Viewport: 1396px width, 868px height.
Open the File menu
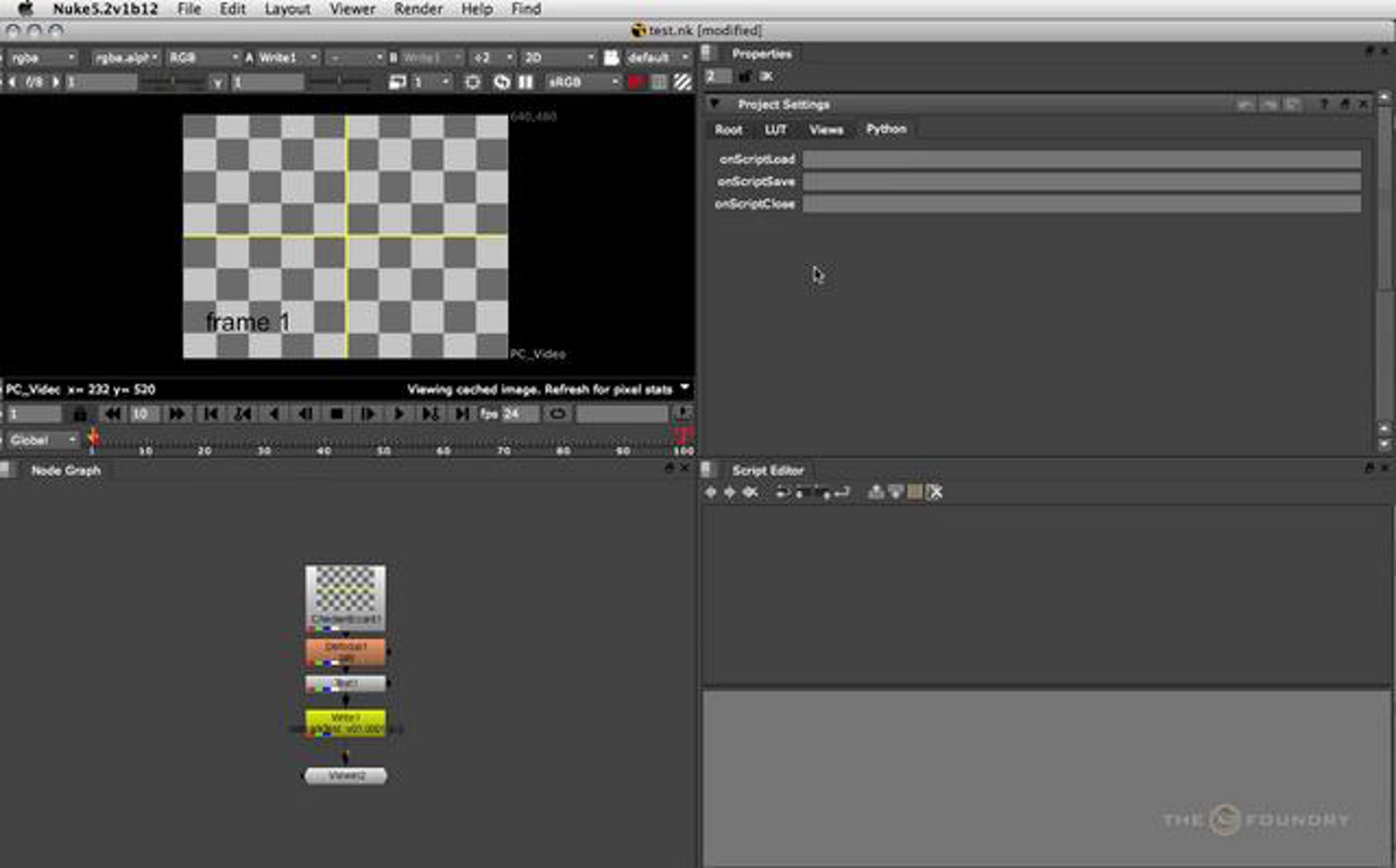pos(189,9)
